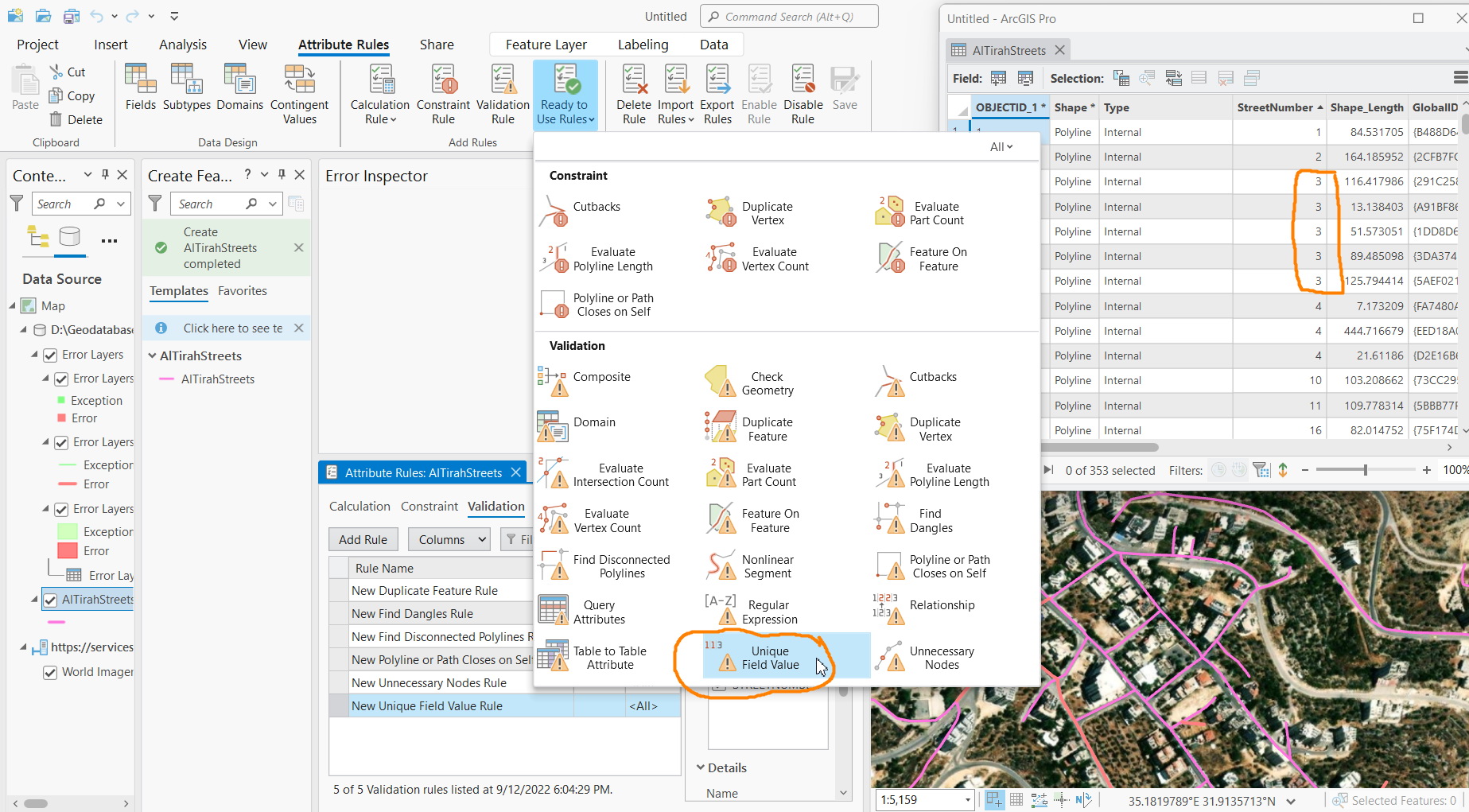Click the Add Rule button
The width and height of the screenshot is (1469, 812).
[363, 539]
